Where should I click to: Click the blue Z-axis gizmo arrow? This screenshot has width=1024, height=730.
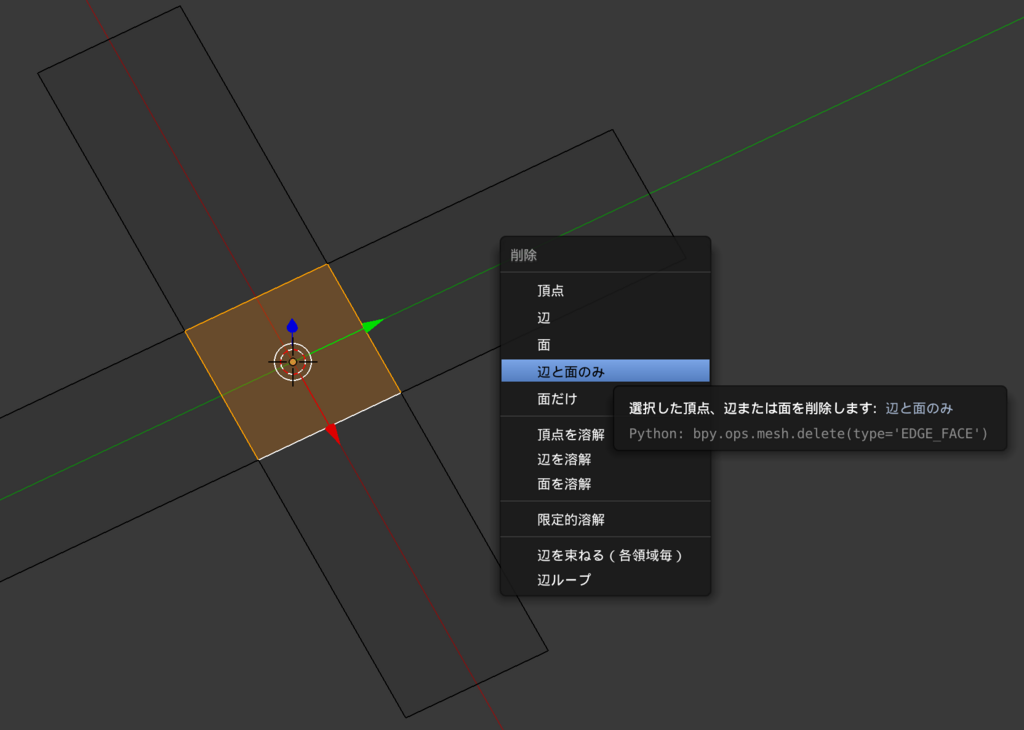(292, 325)
